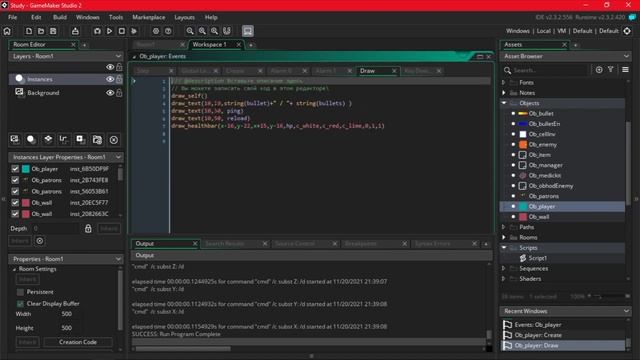640x360 pixels.
Task: Uncheck instance inst_2B743FE8 checkbox
Action: click(x=15, y=180)
